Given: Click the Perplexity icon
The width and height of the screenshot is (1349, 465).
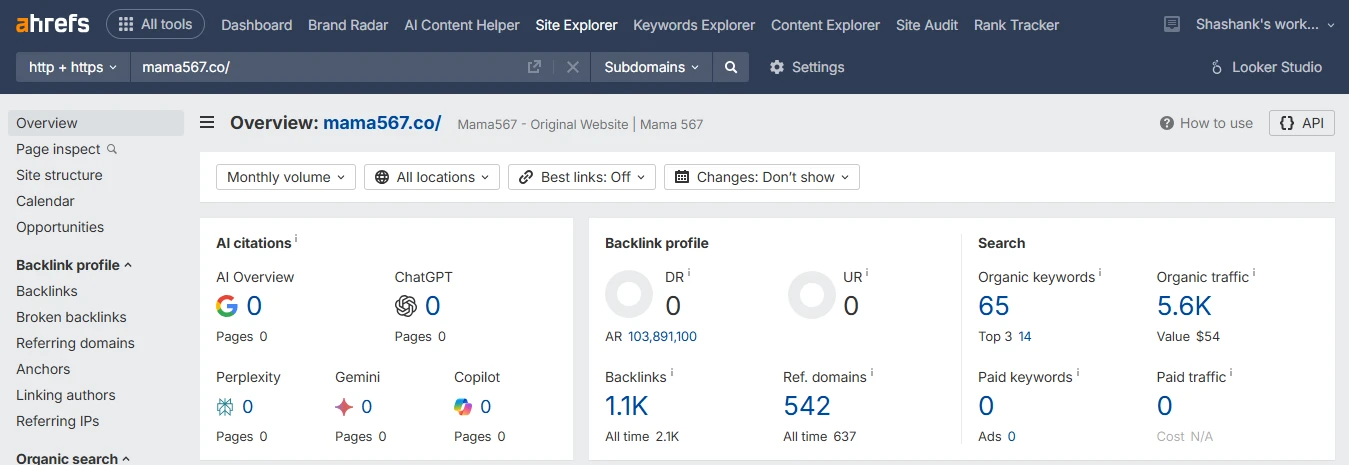Looking at the screenshot, I should (x=225, y=407).
